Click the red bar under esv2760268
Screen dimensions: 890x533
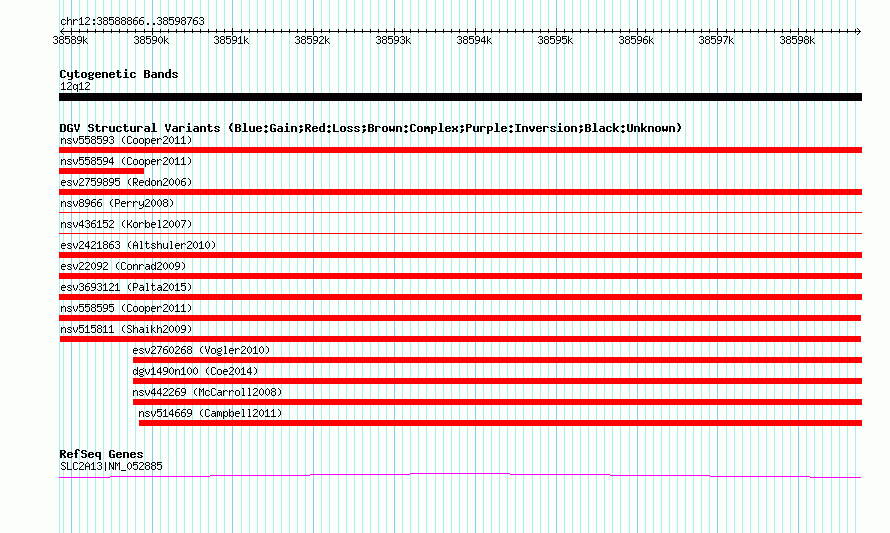click(x=497, y=360)
